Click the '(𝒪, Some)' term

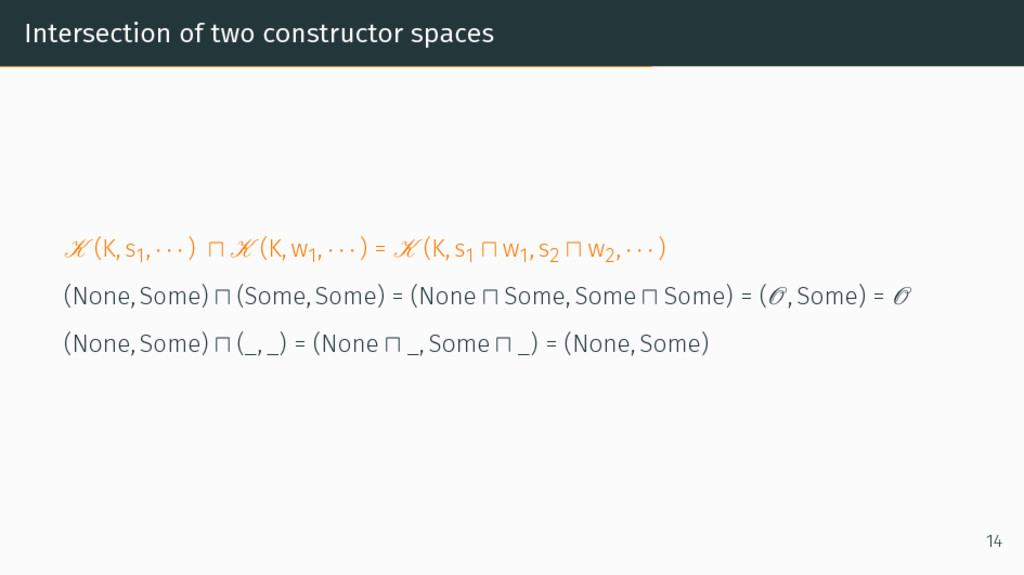click(x=811, y=296)
